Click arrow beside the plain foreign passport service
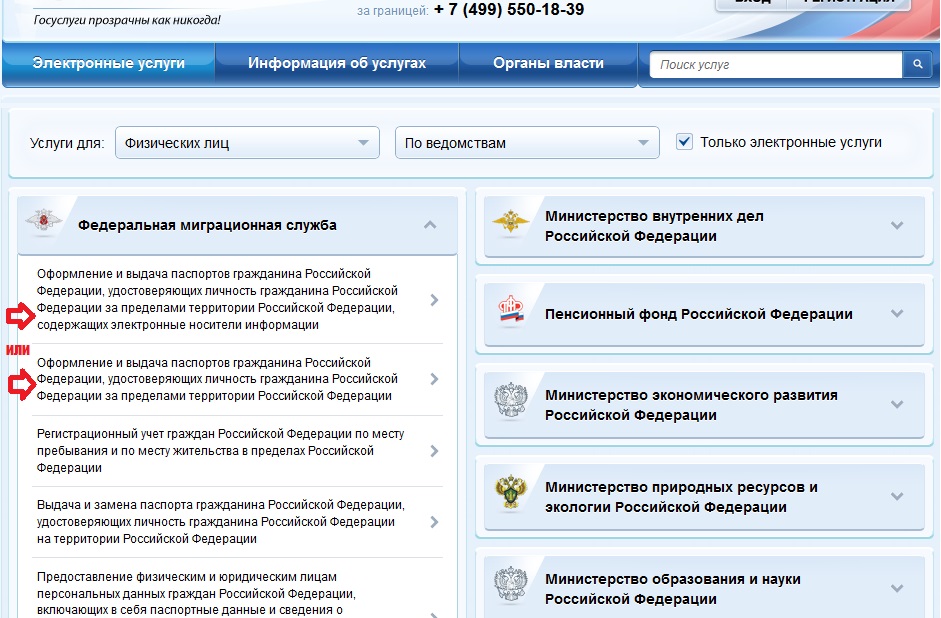This screenshot has height=618, width=941. 434,379
